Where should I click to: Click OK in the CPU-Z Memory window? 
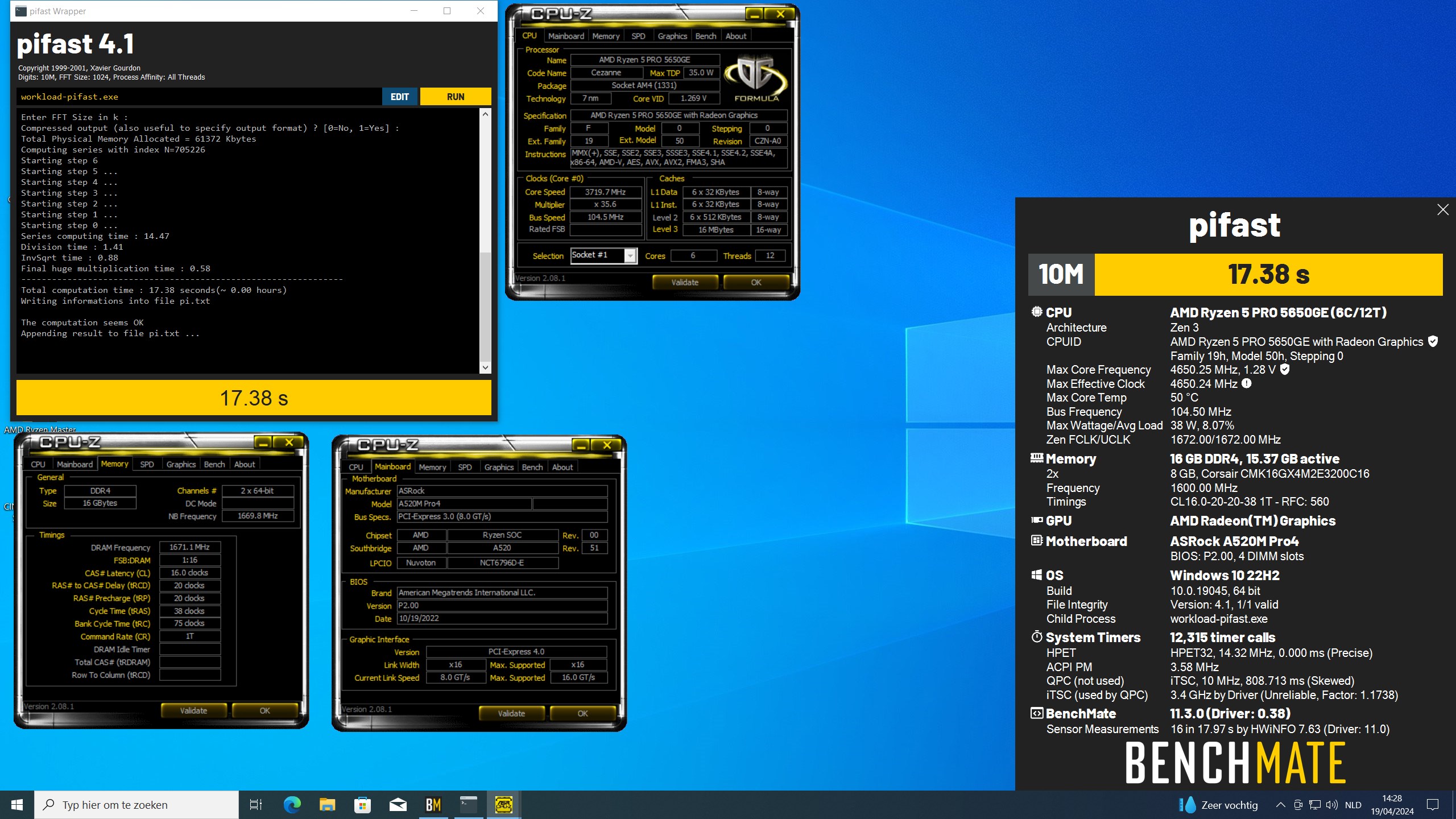click(x=264, y=710)
